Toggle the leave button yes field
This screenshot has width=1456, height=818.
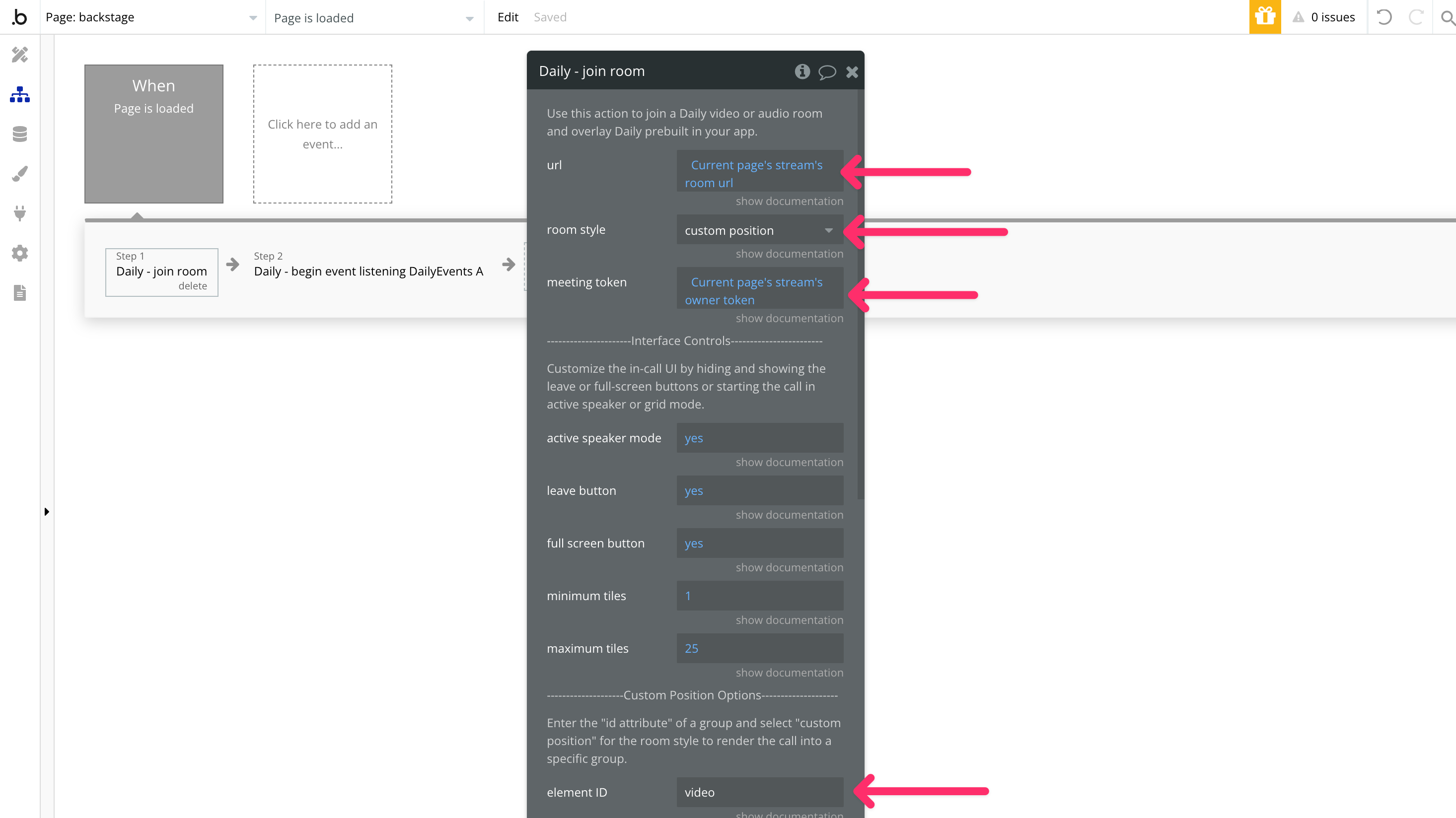point(759,490)
